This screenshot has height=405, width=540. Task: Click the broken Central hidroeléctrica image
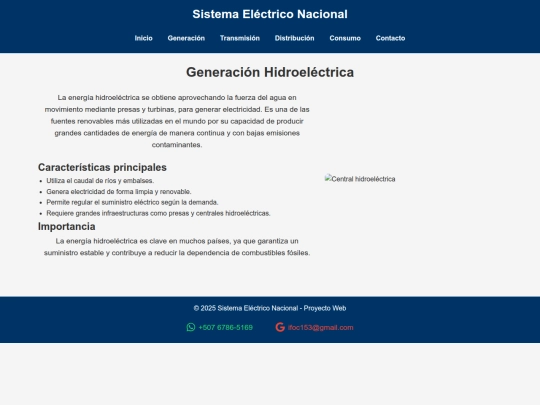(360, 179)
